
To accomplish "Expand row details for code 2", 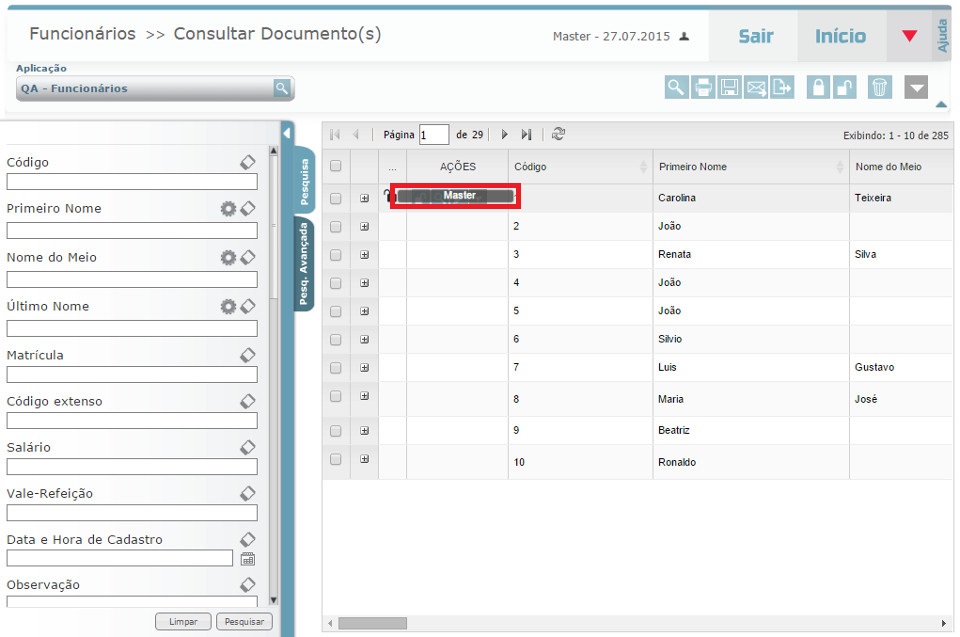I will [364, 227].
